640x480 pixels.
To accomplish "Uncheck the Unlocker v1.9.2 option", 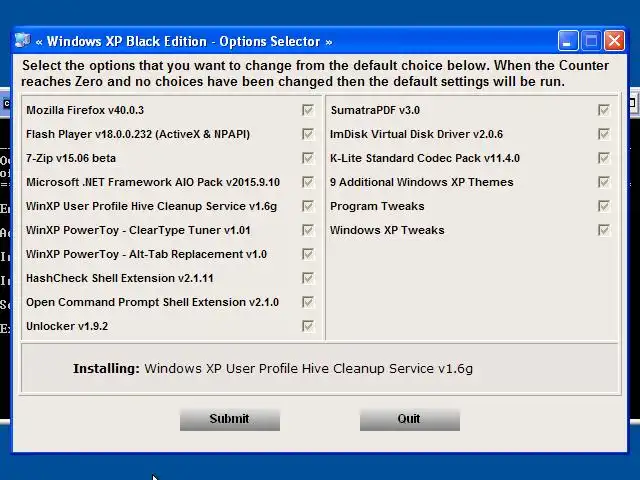I will (x=308, y=326).
